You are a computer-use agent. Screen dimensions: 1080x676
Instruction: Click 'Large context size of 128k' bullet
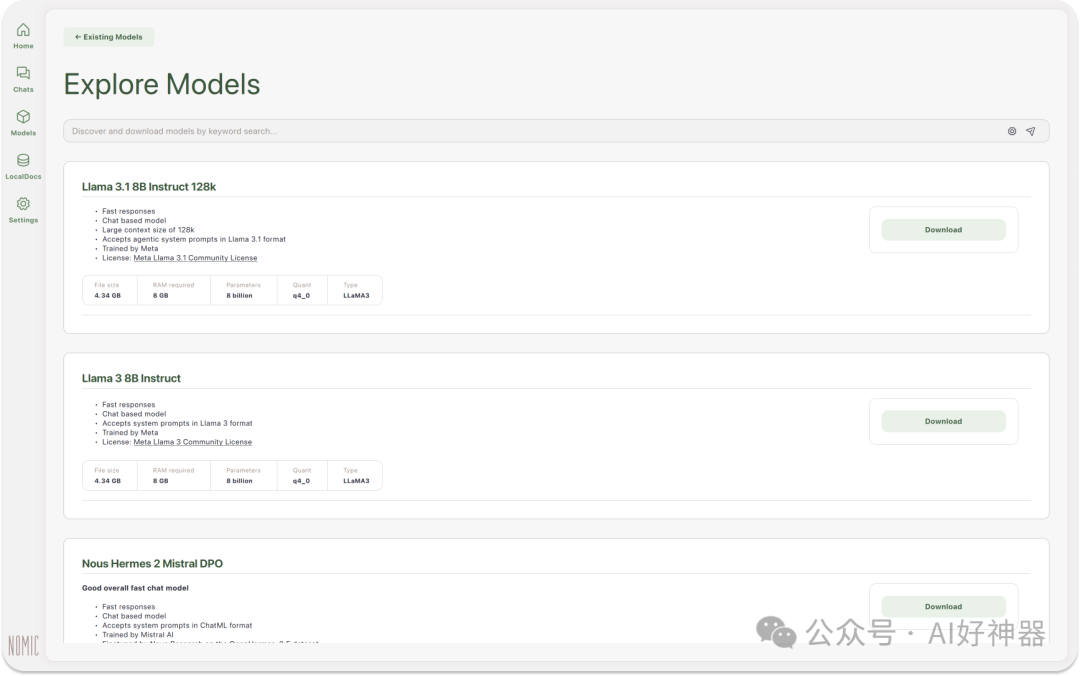tap(148, 230)
